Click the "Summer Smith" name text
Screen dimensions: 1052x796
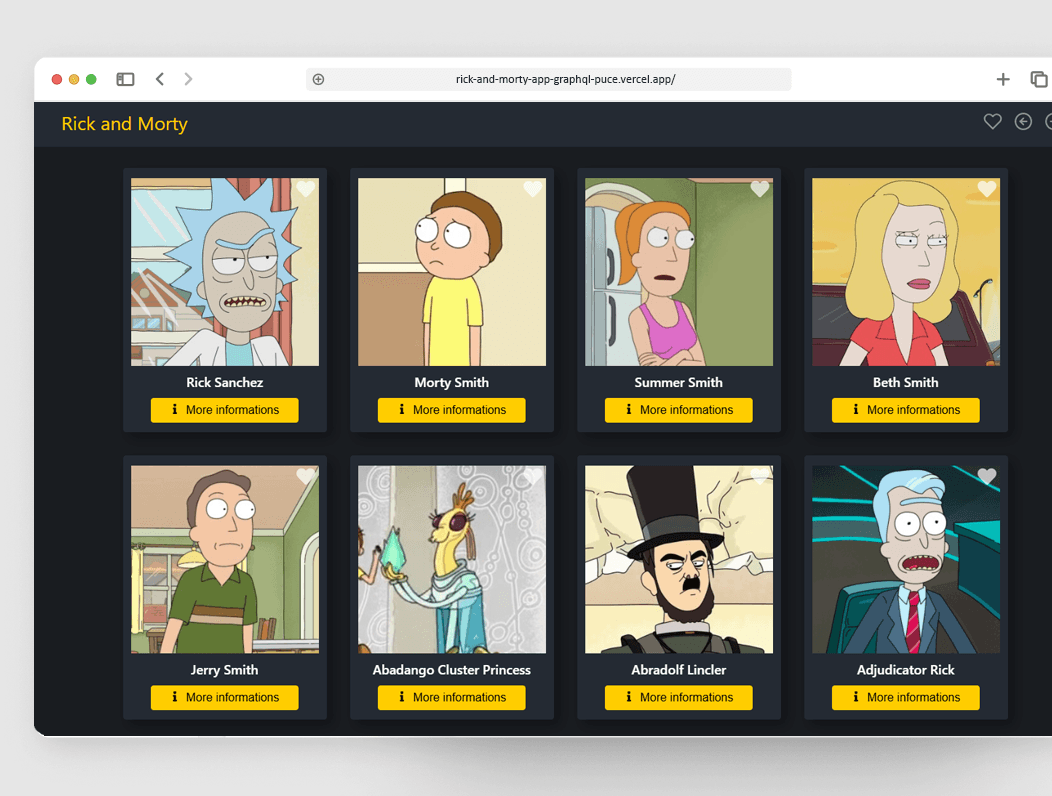coord(679,383)
